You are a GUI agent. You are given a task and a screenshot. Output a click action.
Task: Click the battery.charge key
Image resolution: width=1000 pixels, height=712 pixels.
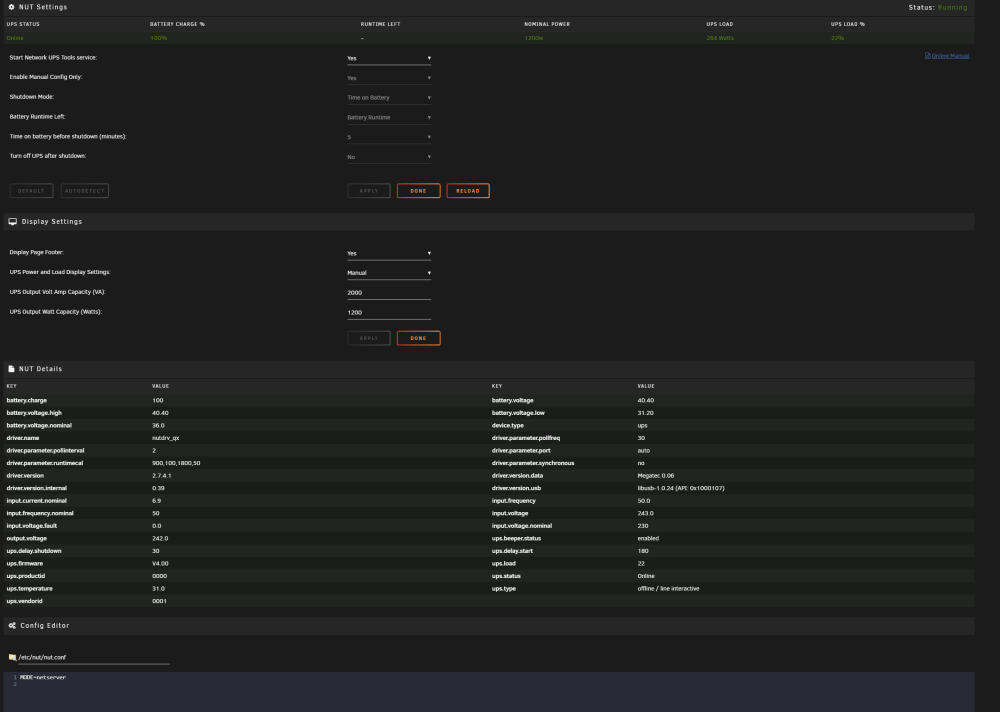coord(27,401)
